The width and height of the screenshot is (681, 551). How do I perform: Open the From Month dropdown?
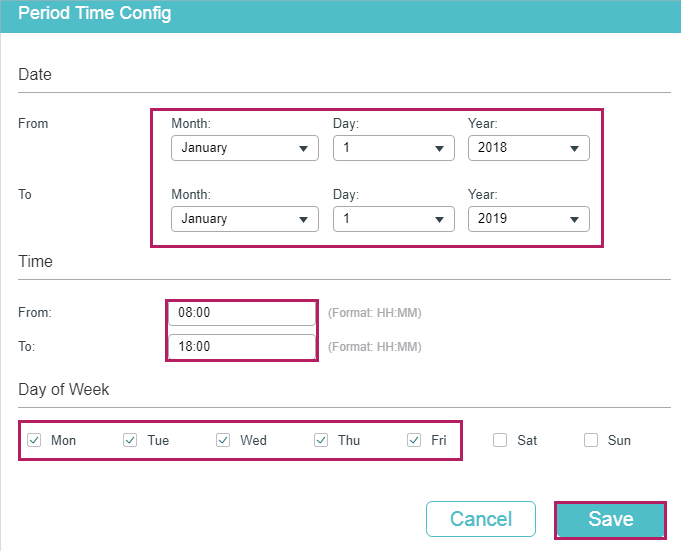point(244,148)
